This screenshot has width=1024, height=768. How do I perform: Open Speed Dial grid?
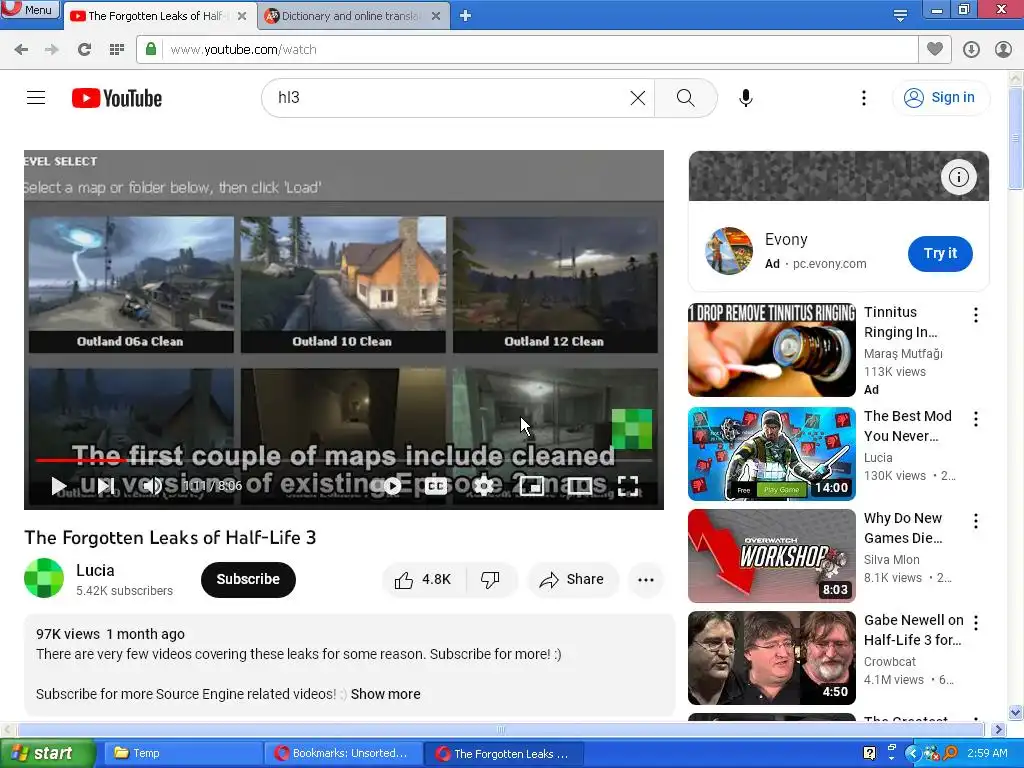coord(117,50)
